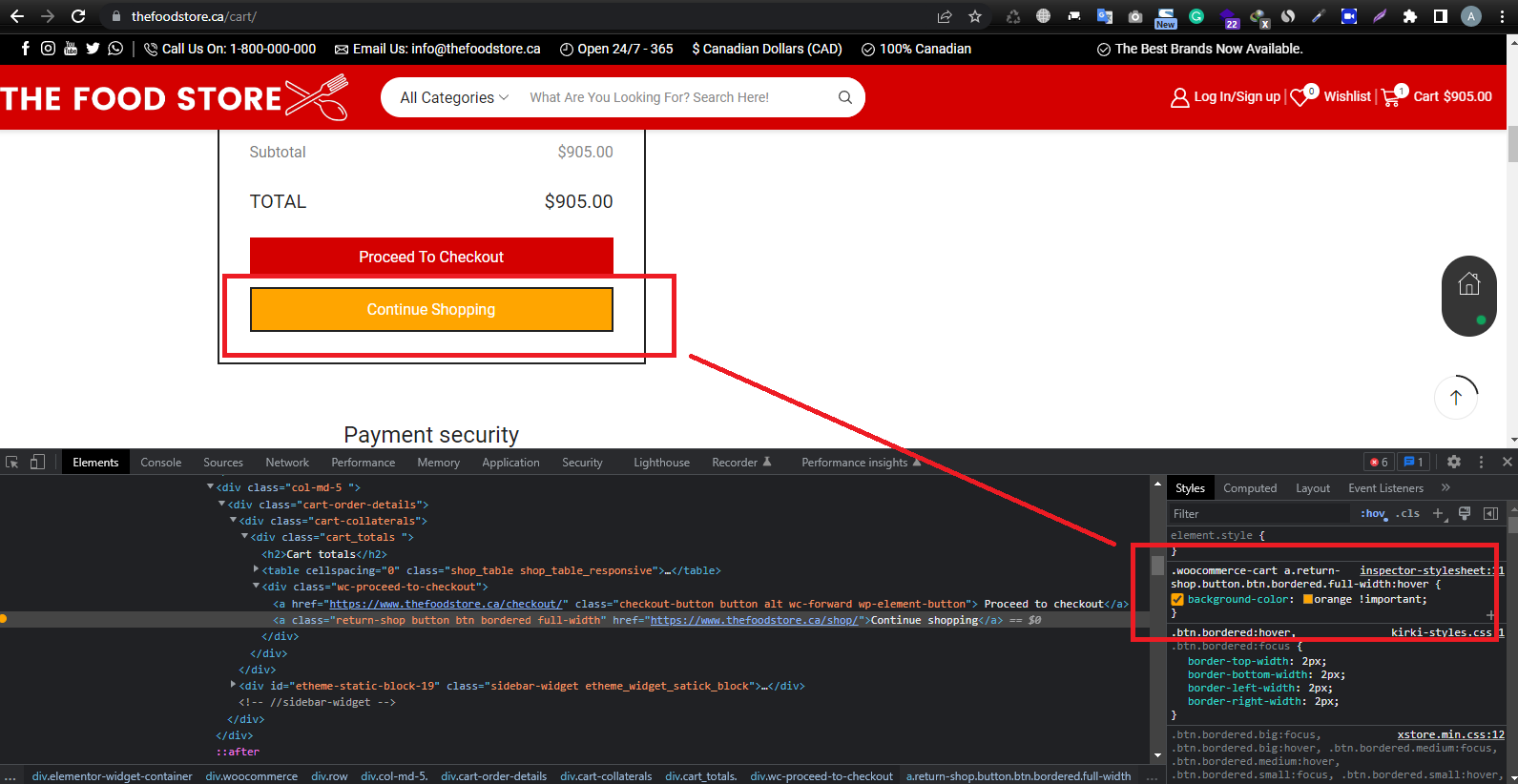Expand the shop_table table node
Screen dimensions: 1518x784
coord(256,569)
